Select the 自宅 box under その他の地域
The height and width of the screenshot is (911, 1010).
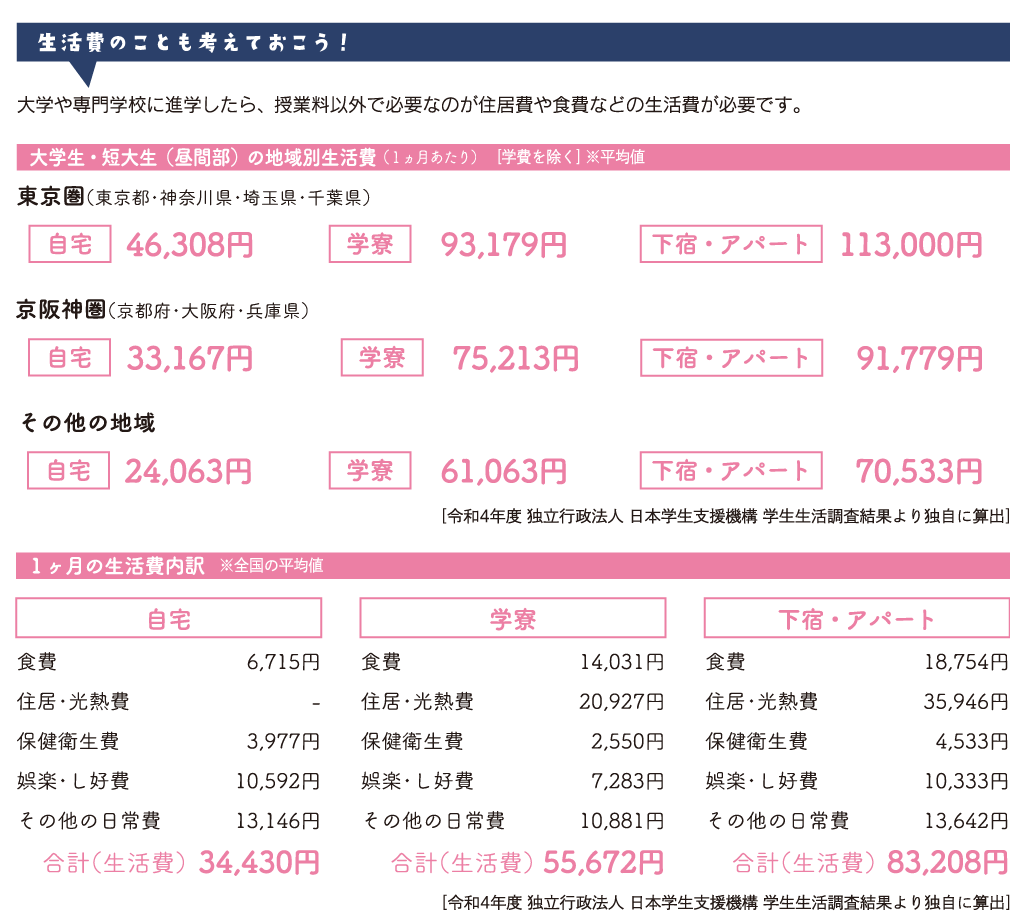(x=69, y=470)
